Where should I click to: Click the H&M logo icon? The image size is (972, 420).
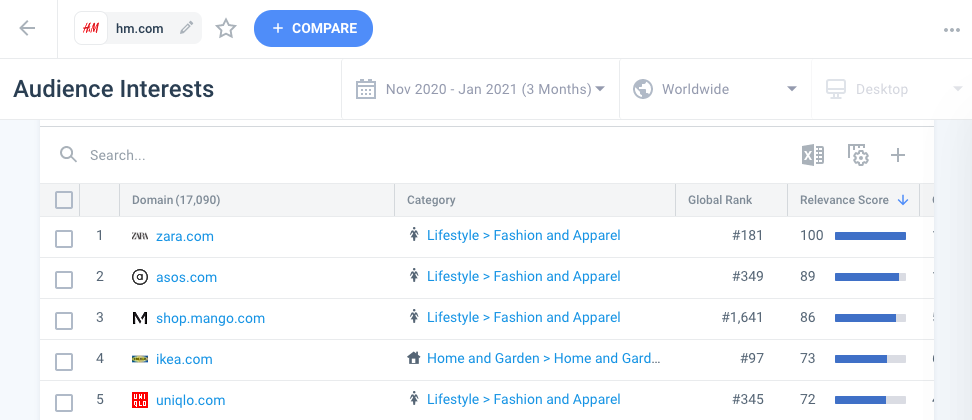91,28
